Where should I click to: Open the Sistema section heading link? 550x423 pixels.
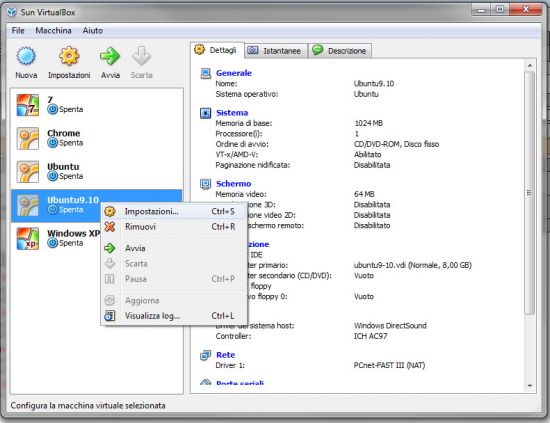tap(232, 113)
